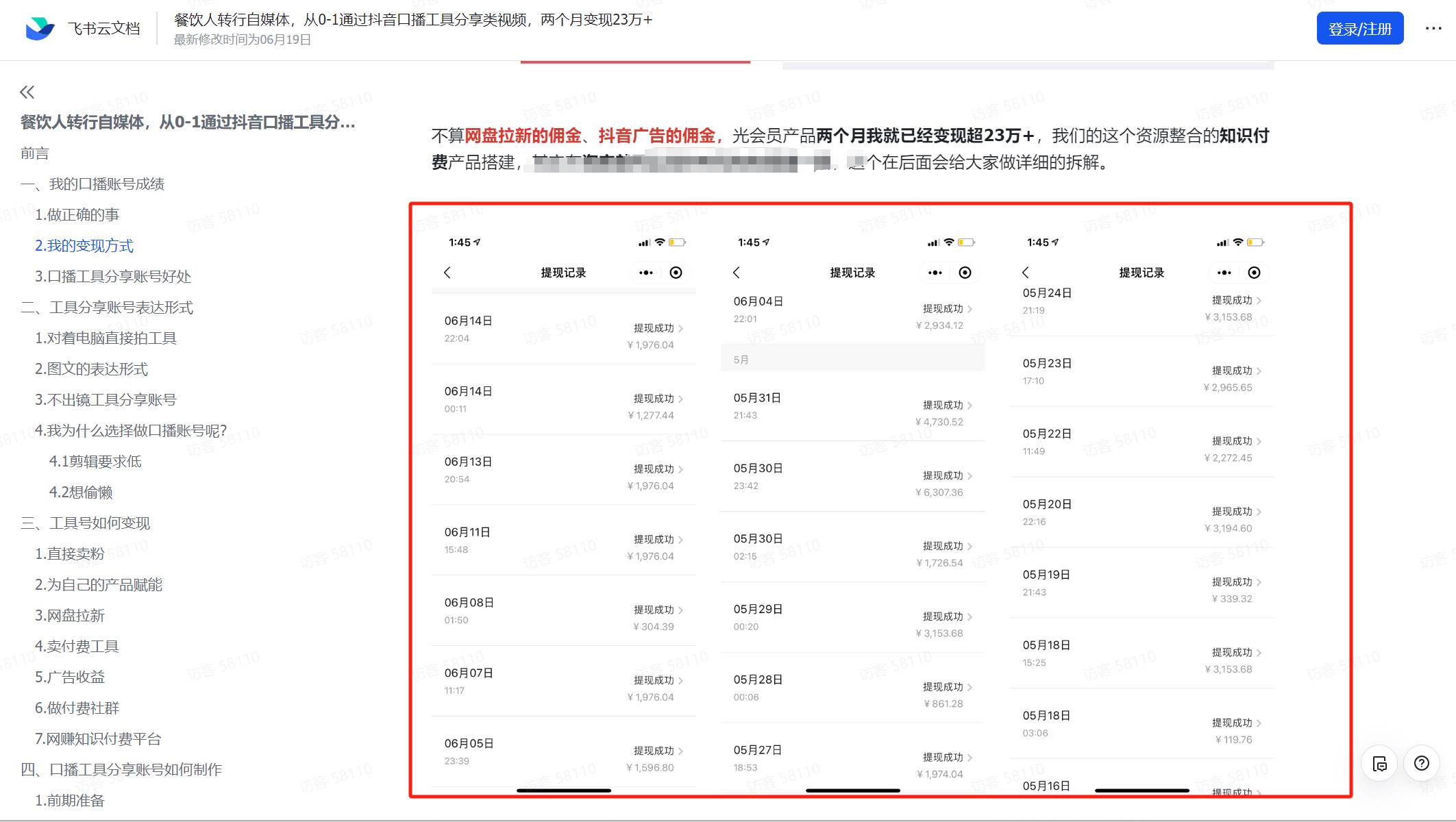Select the highlighted 2.我的变现方式 outline entry
The height and width of the screenshot is (822, 1456).
(84, 245)
